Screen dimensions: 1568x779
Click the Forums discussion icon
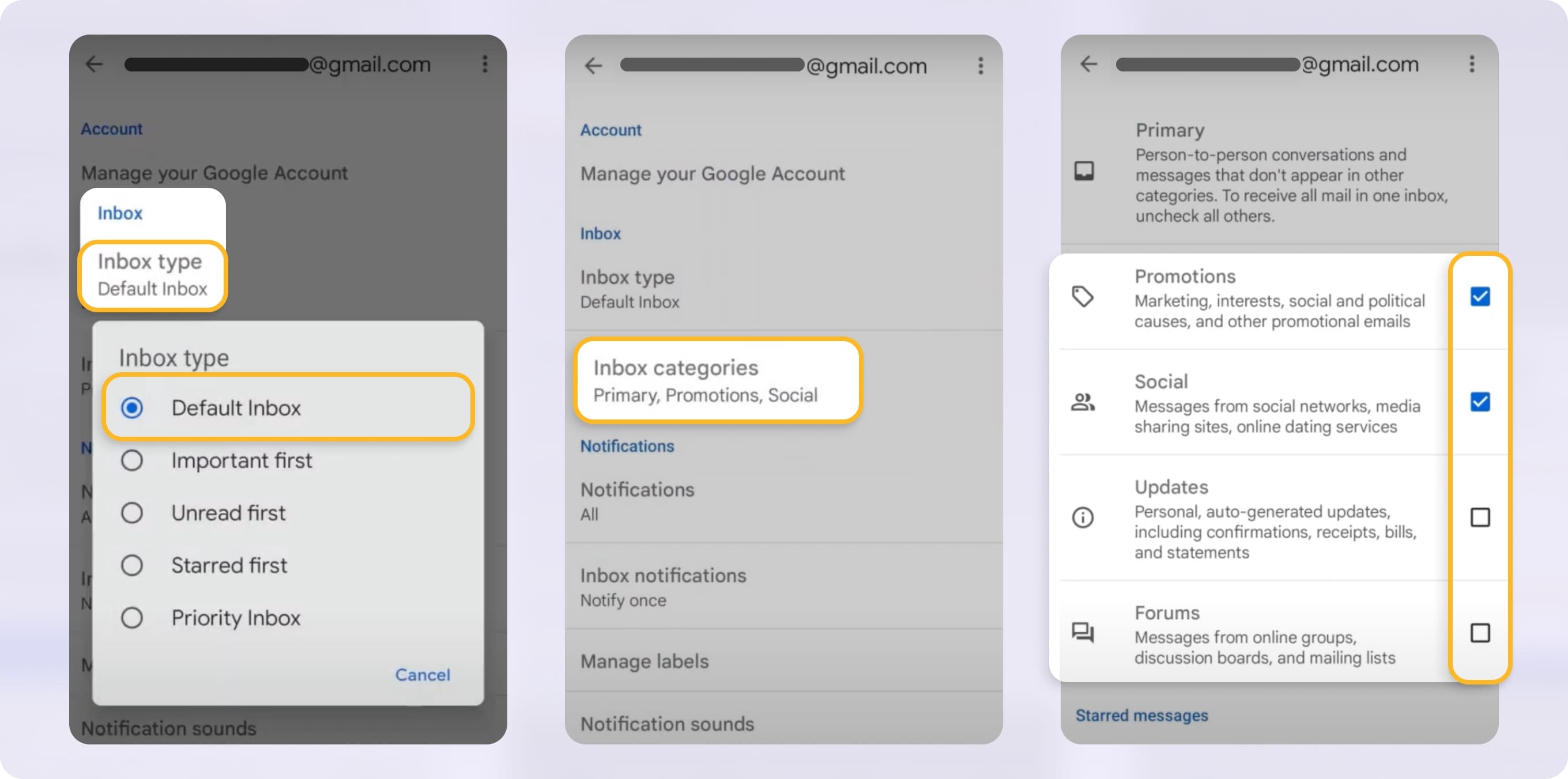click(1083, 633)
